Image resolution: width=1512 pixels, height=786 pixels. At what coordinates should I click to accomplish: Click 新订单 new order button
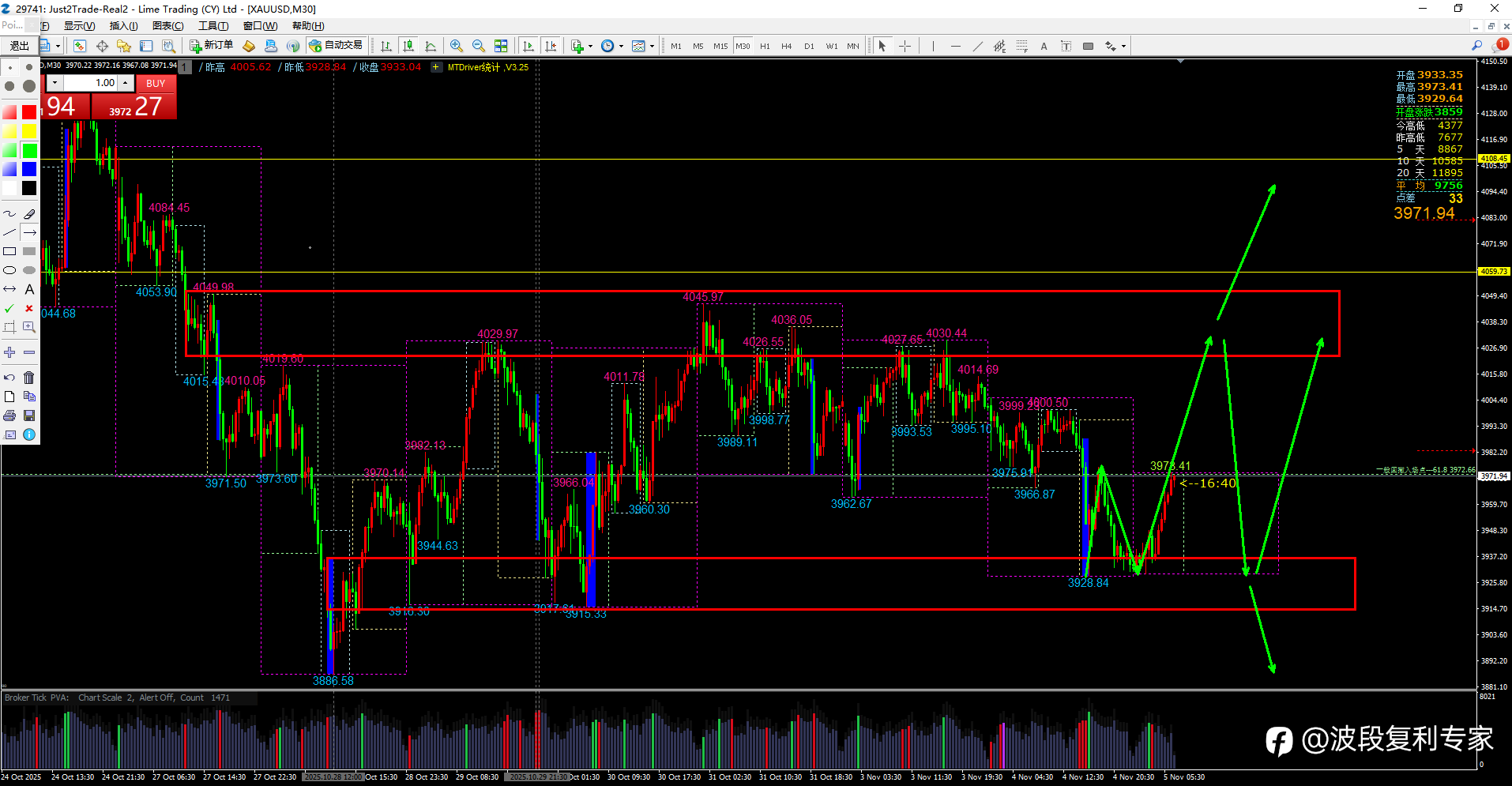click(212, 45)
